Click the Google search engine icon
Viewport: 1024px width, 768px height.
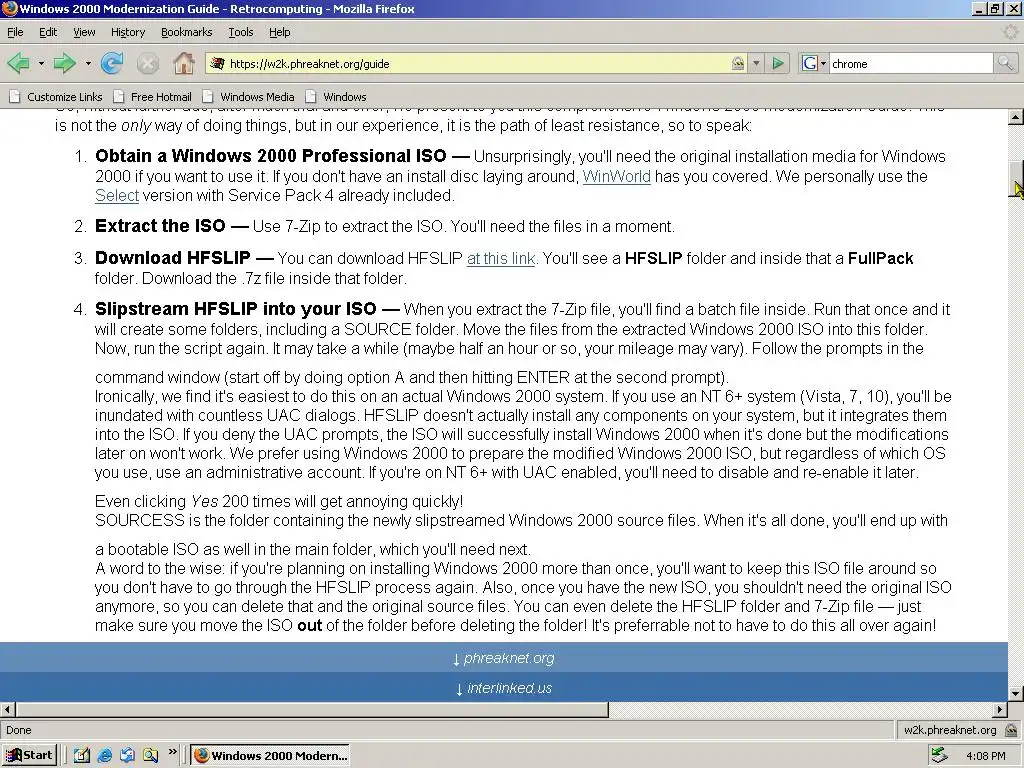click(810, 63)
